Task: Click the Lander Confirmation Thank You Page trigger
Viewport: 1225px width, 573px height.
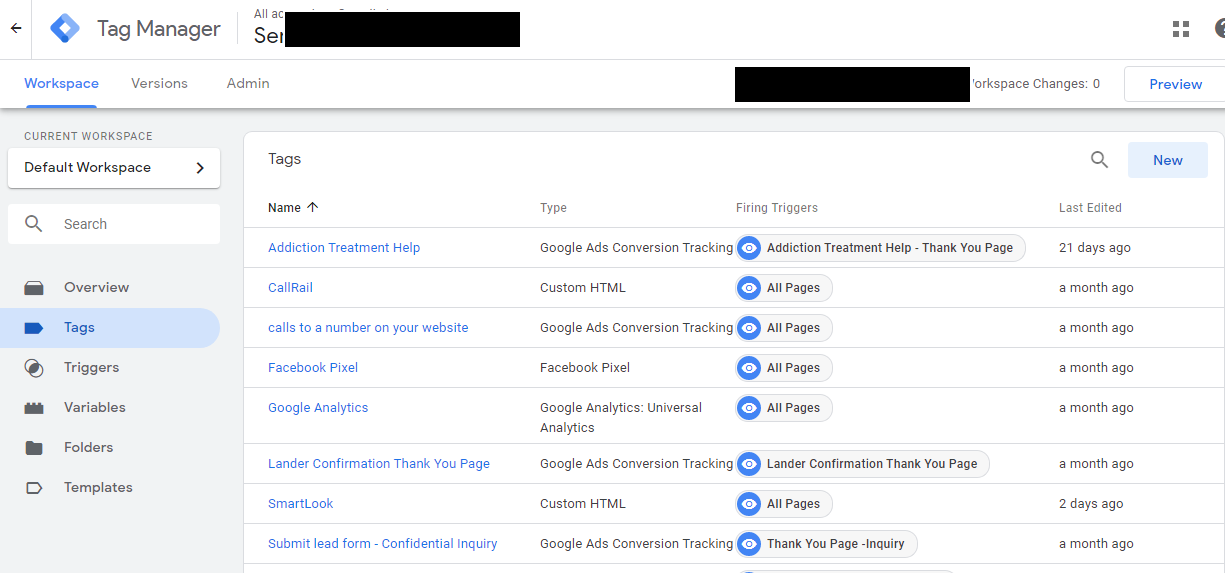Action: tap(862, 464)
